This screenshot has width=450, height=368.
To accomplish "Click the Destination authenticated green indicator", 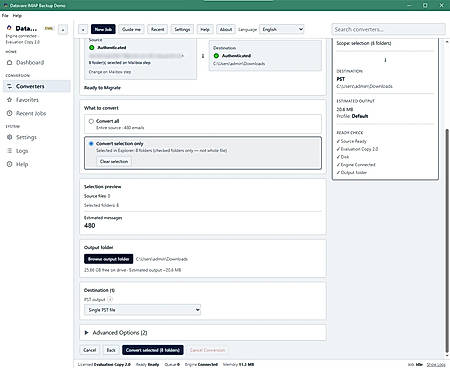I will [x=216, y=56].
